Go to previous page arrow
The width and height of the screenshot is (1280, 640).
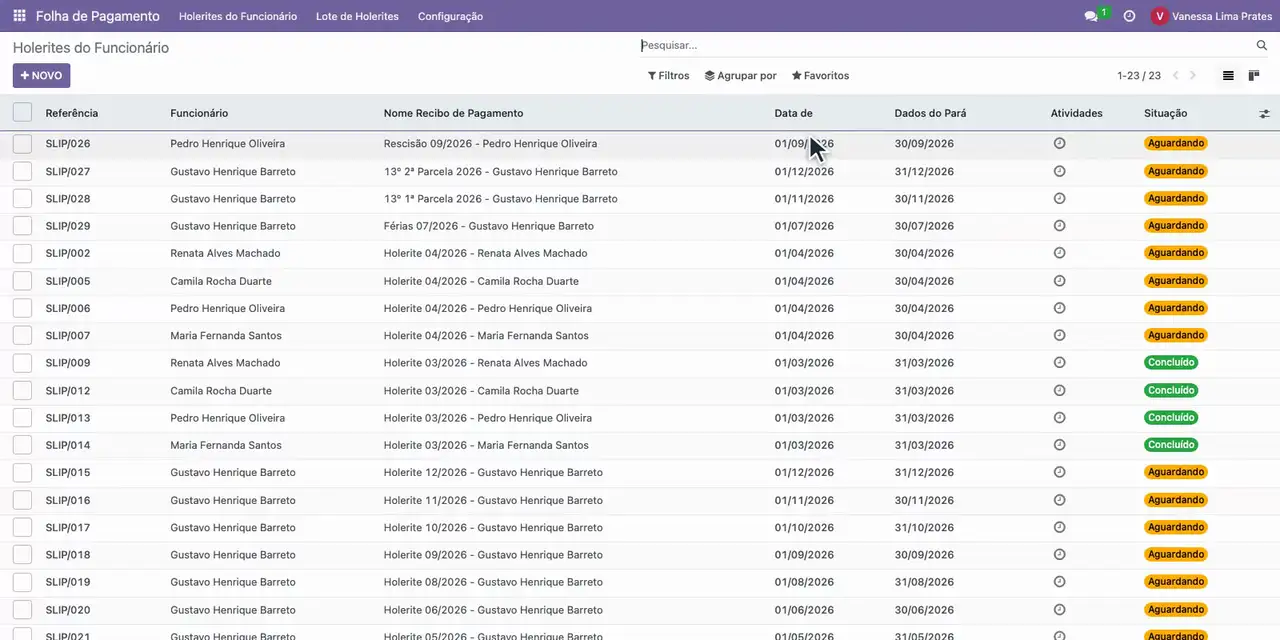pyautogui.click(x=1175, y=75)
